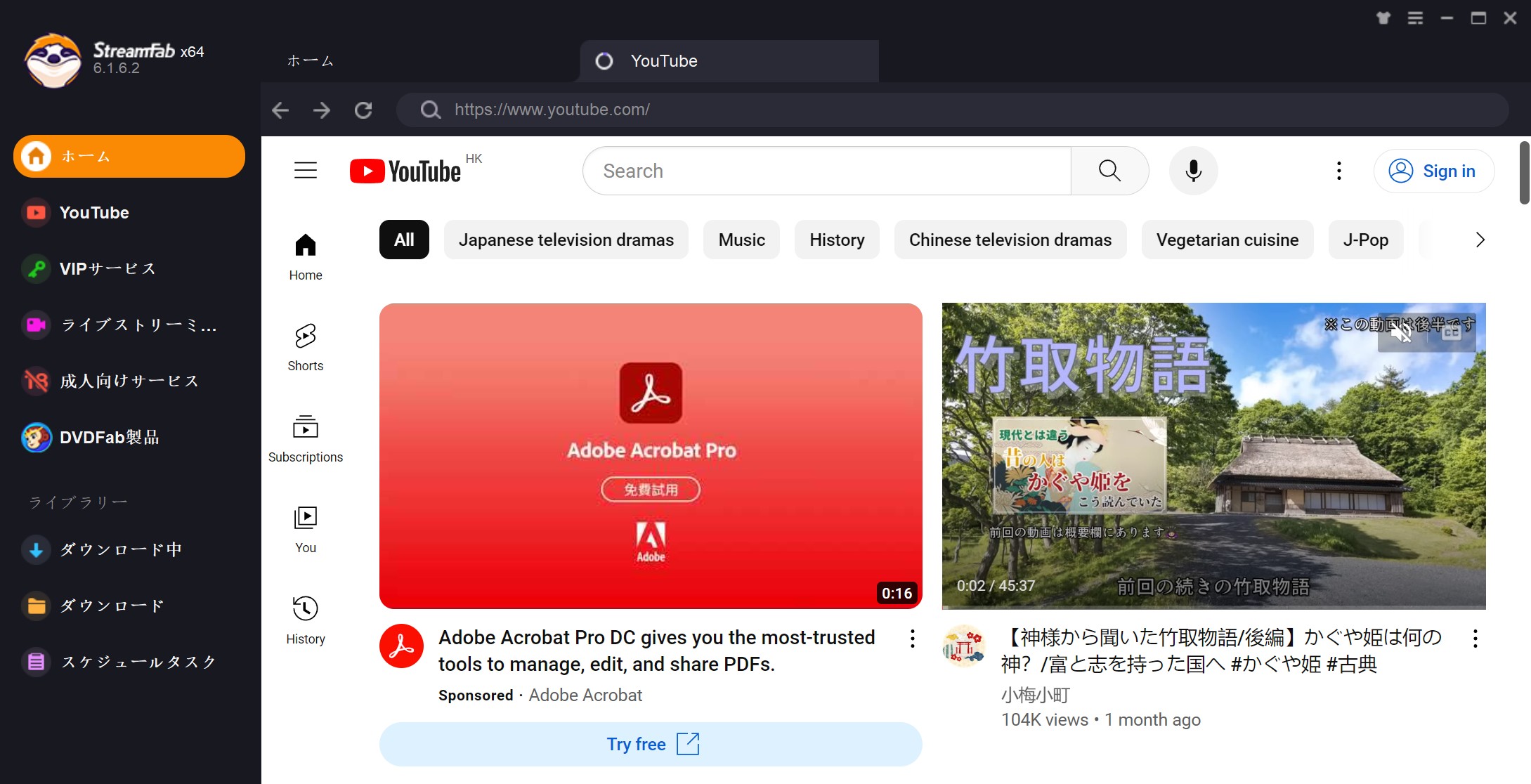The height and width of the screenshot is (784, 1531).
Task: Show more chips with right arrow
Action: (x=1480, y=240)
